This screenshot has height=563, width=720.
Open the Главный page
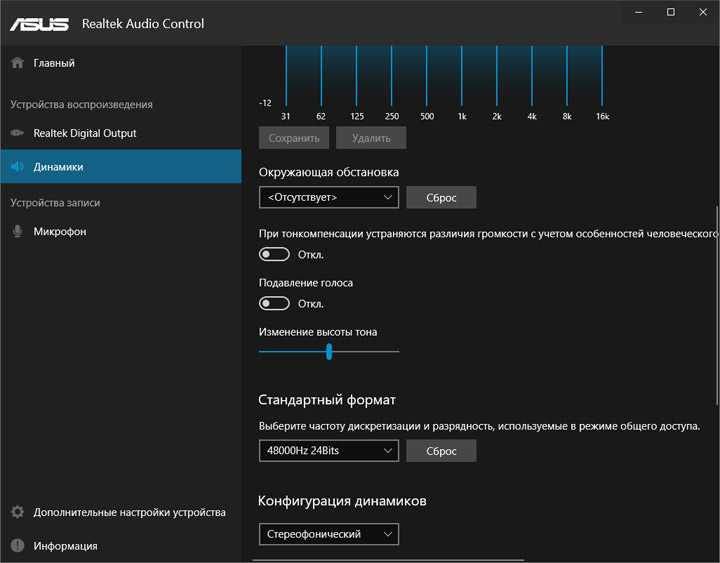click(x=121, y=62)
